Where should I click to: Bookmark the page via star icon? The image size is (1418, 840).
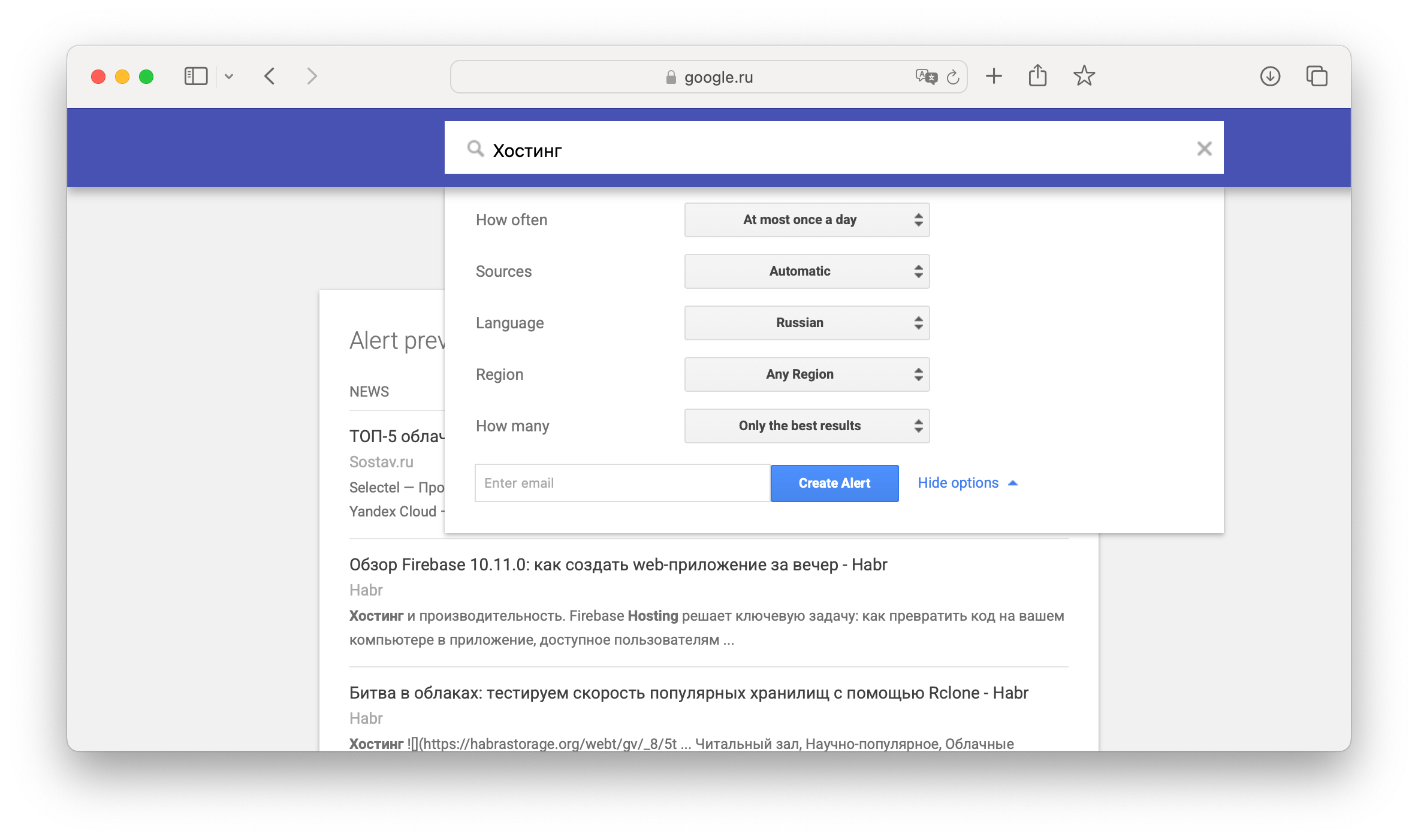tap(1084, 76)
